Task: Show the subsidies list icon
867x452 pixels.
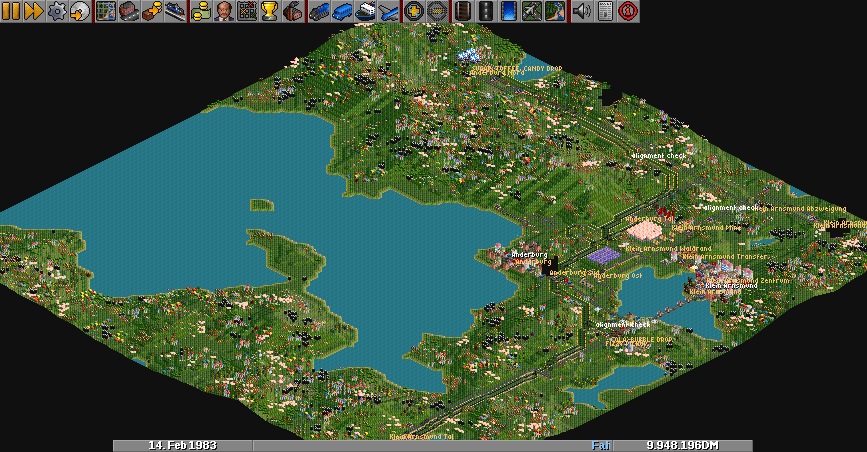Action: 152,11
